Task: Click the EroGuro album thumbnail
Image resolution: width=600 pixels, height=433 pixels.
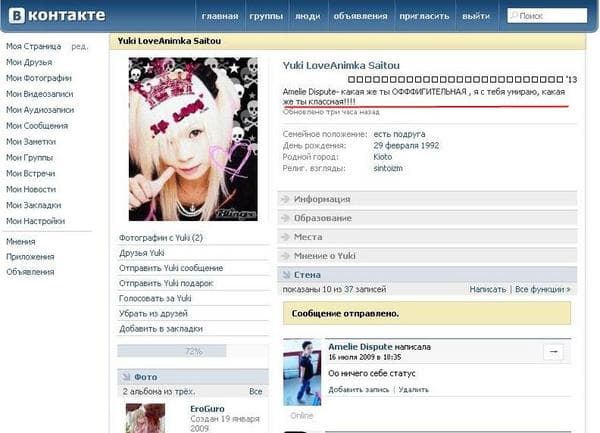Action: point(145,418)
